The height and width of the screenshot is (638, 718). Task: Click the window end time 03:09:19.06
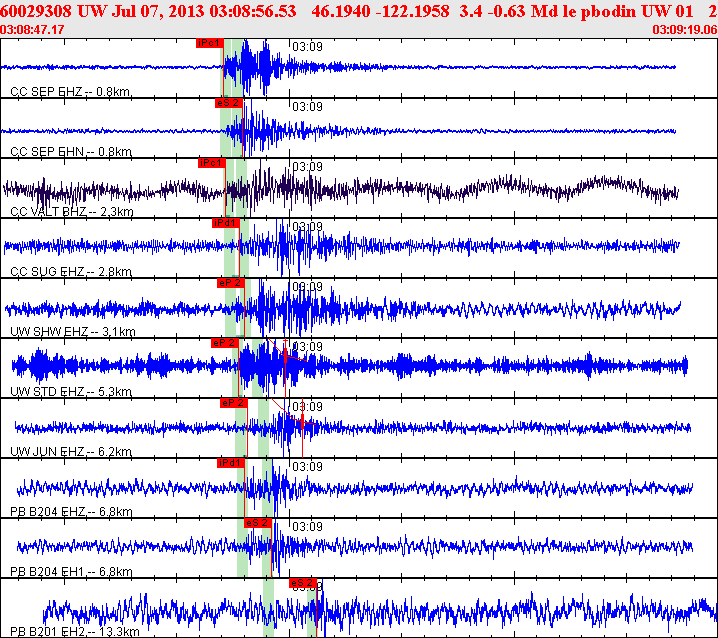[x=685, y=30]
